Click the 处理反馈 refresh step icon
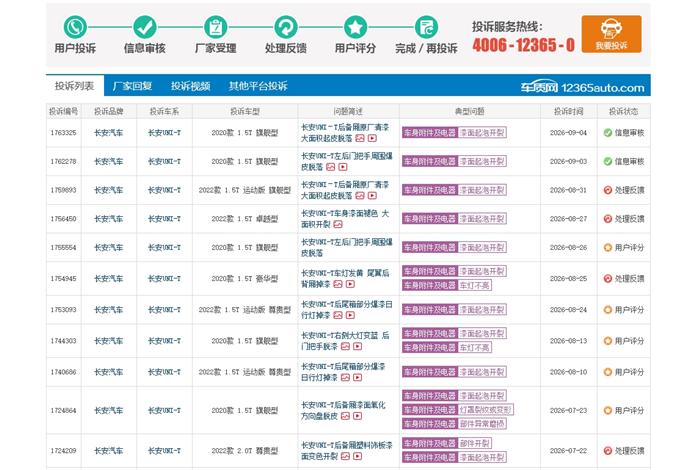Viewport: 700px width, 470px height. [x=285, y=27]
